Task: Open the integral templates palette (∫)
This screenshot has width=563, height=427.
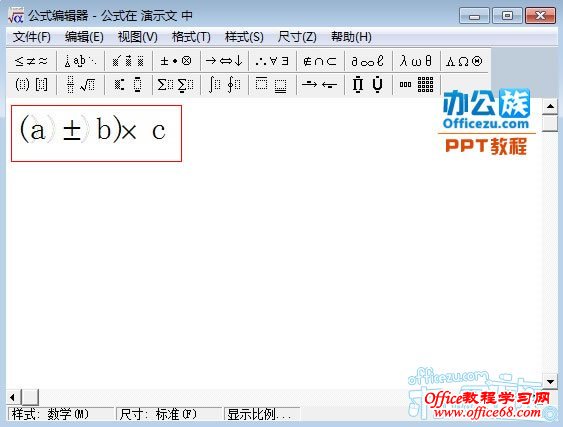Action: click(224, 85)
